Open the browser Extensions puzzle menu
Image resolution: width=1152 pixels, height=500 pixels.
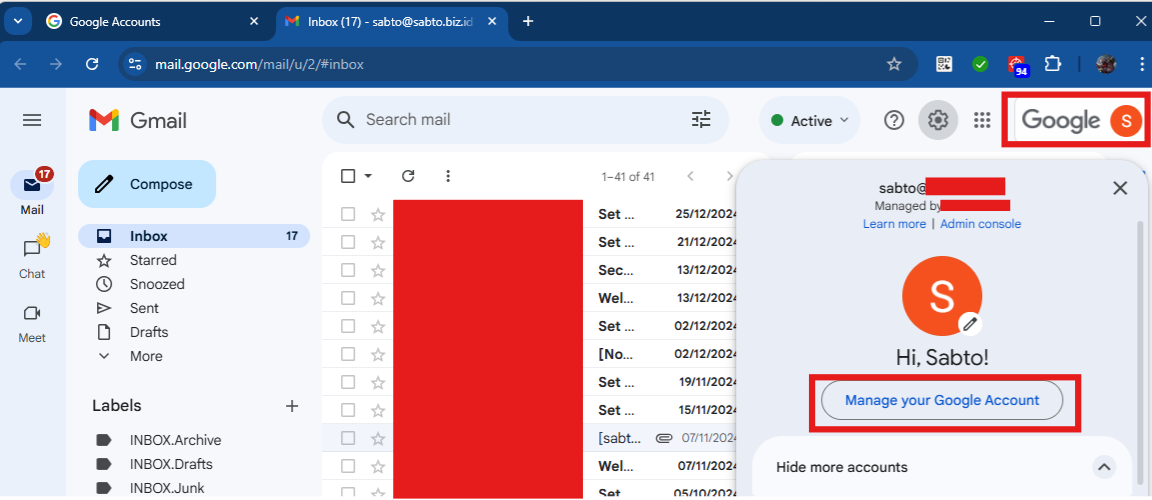click(1053, 64)
